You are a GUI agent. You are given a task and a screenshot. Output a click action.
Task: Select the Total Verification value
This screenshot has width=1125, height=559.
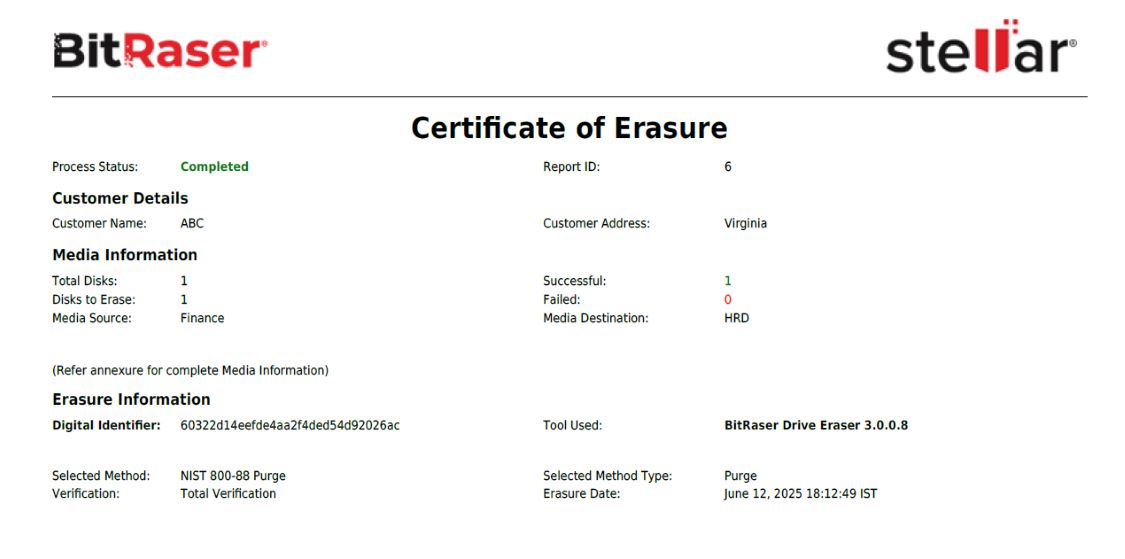(x=228, y=494)
